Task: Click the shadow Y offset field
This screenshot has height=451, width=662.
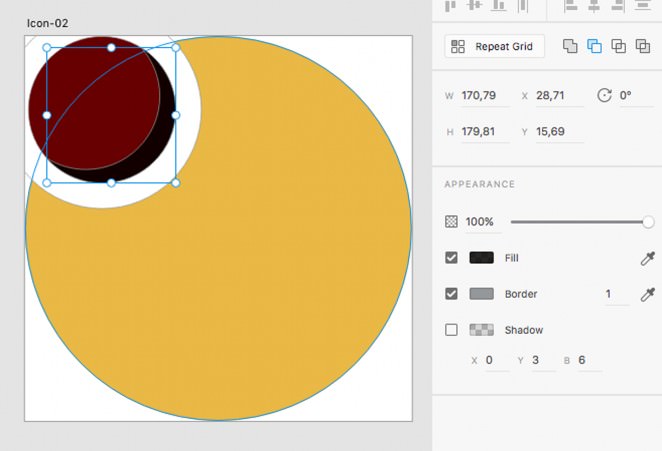Action: click(x=543, y=360)
